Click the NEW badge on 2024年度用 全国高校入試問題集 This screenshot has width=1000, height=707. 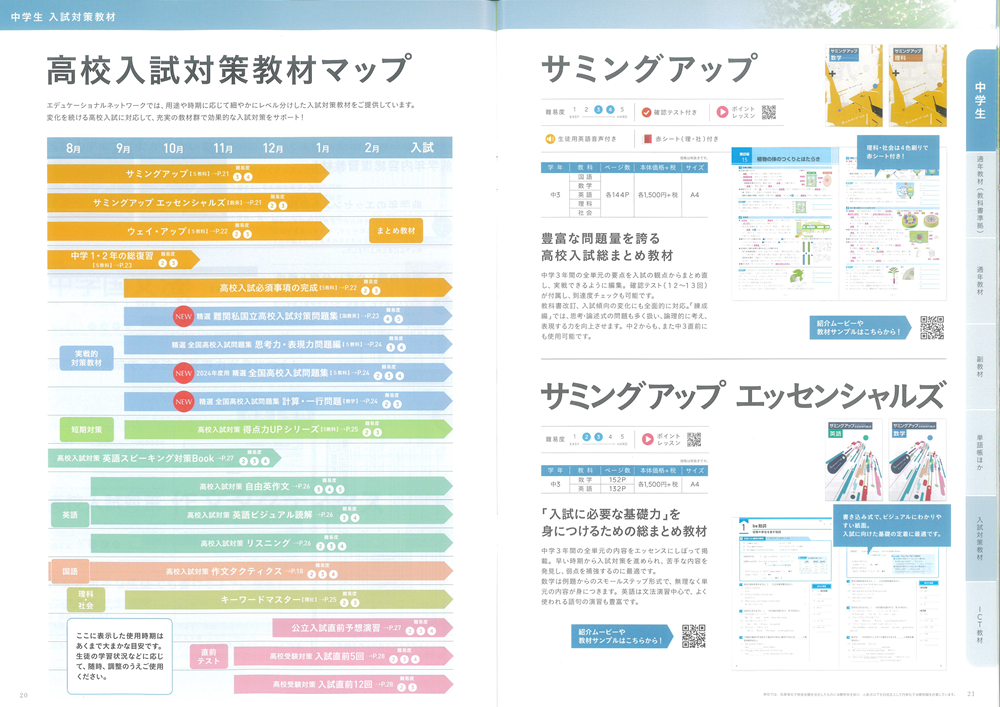point(183,373)
